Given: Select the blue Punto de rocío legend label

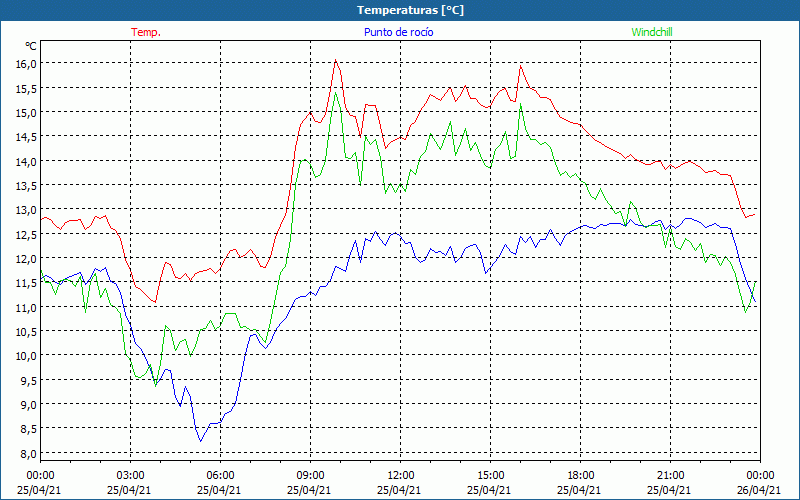Looking at the screenshot, I should click(x=398, y=32).
